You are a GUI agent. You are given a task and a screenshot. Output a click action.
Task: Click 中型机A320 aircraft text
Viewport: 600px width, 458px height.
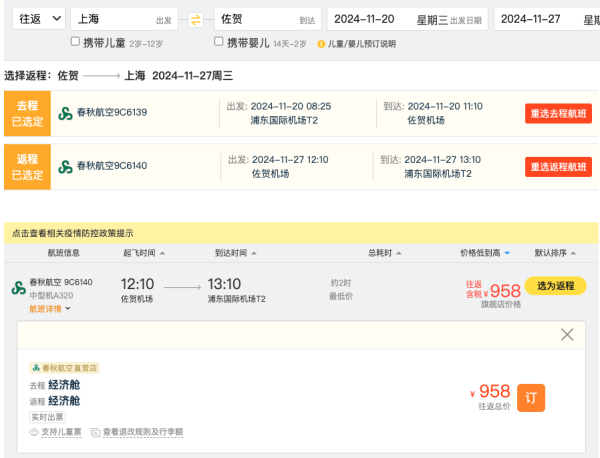tap(51, 295)
